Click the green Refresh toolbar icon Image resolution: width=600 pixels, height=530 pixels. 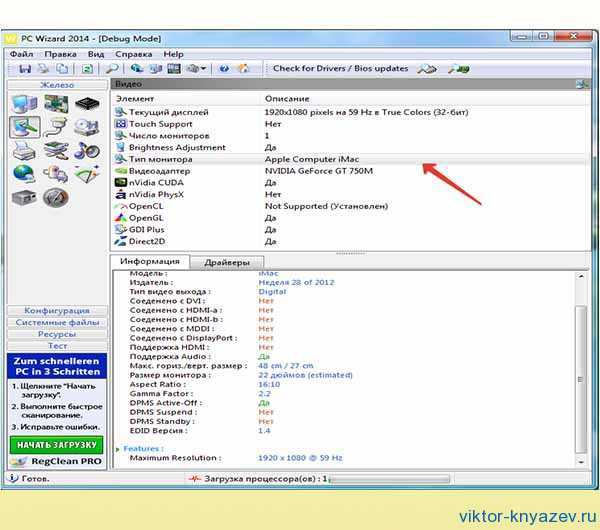87,69
